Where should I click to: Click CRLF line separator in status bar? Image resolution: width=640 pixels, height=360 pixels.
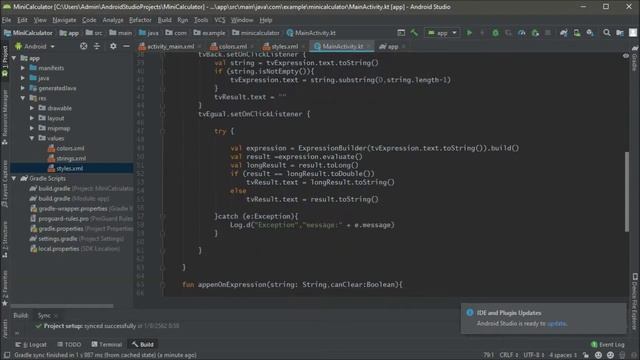click(x=509, y=355)
